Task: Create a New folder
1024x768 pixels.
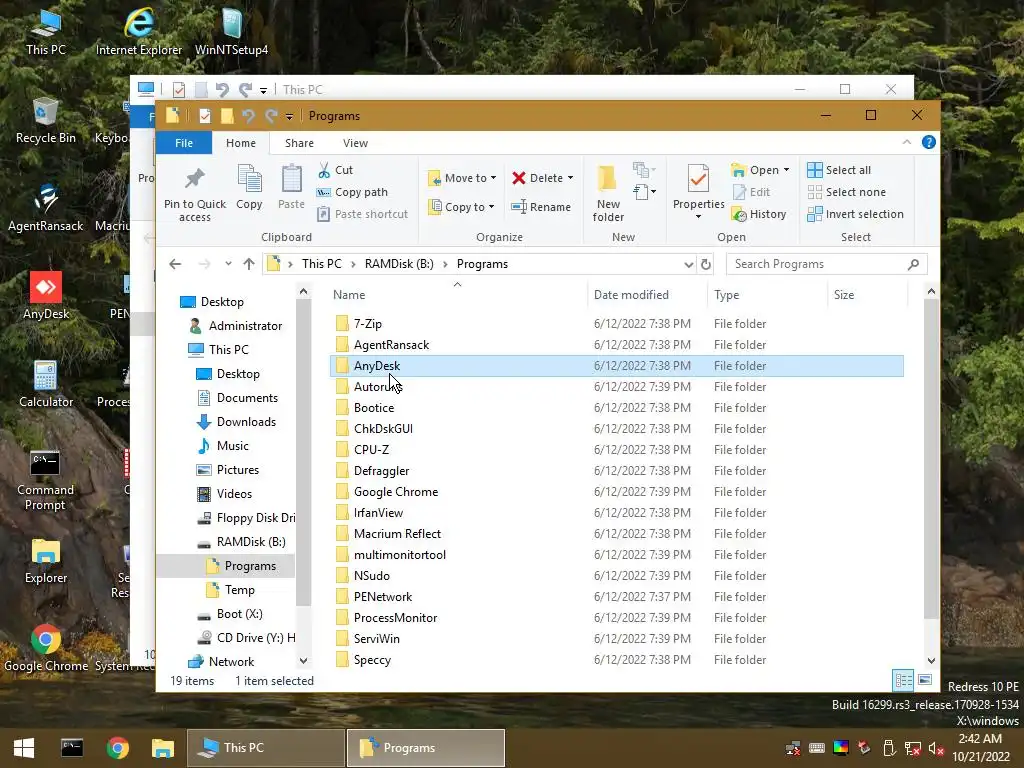Action: pyautogui.click(x=608, y=193)
